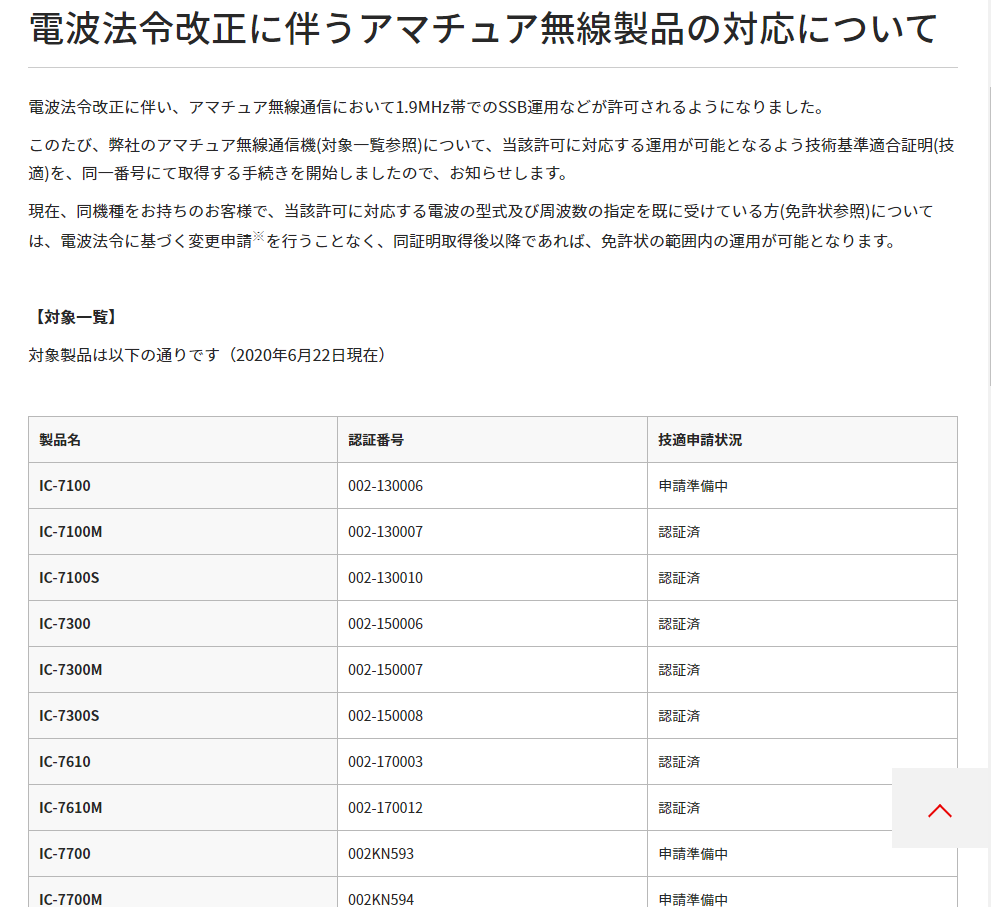Click certification number 002-170012
The width and height of the screenshot is (991, 907).
click(386, 808)
